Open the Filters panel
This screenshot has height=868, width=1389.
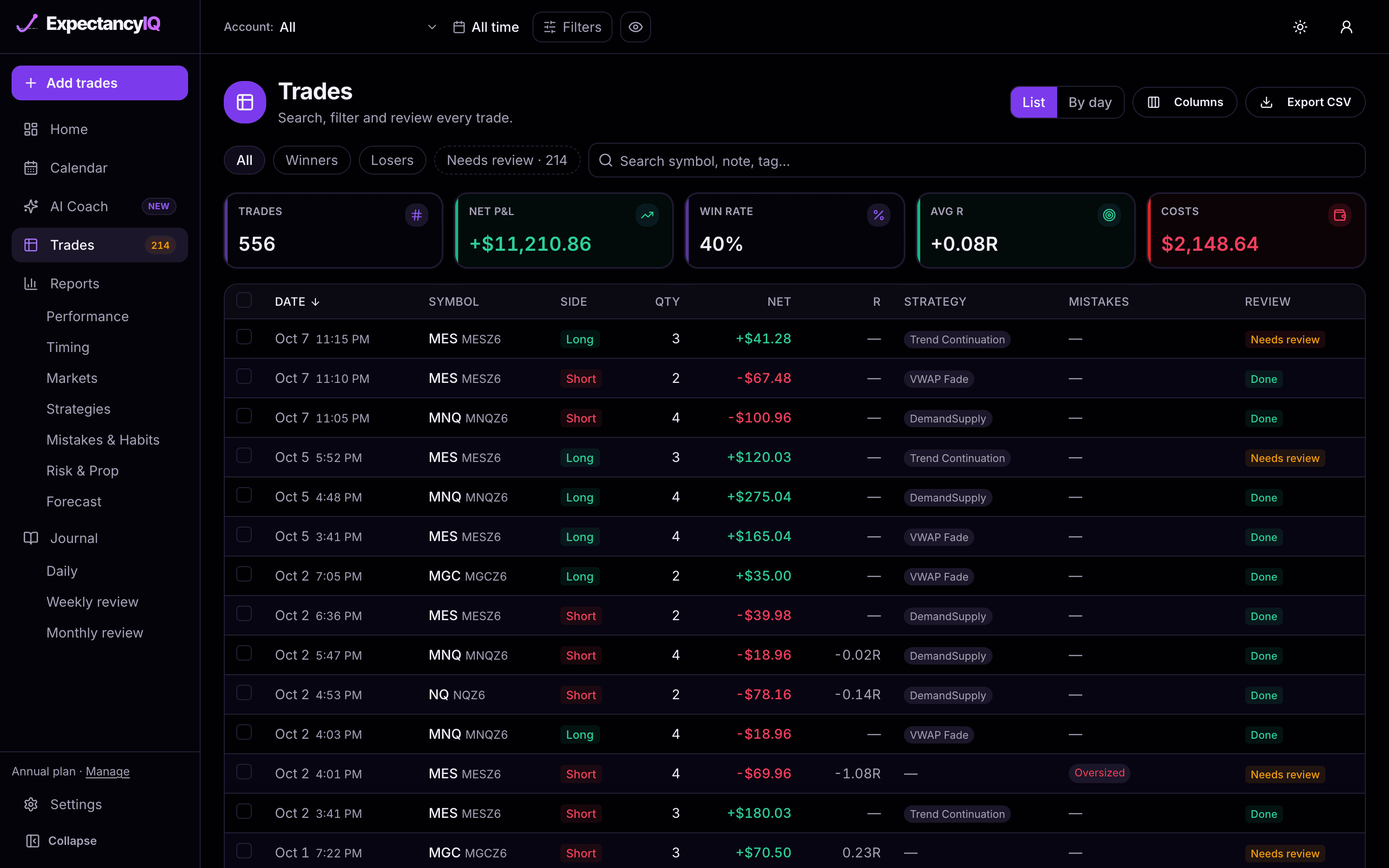[x=572, y=27]
